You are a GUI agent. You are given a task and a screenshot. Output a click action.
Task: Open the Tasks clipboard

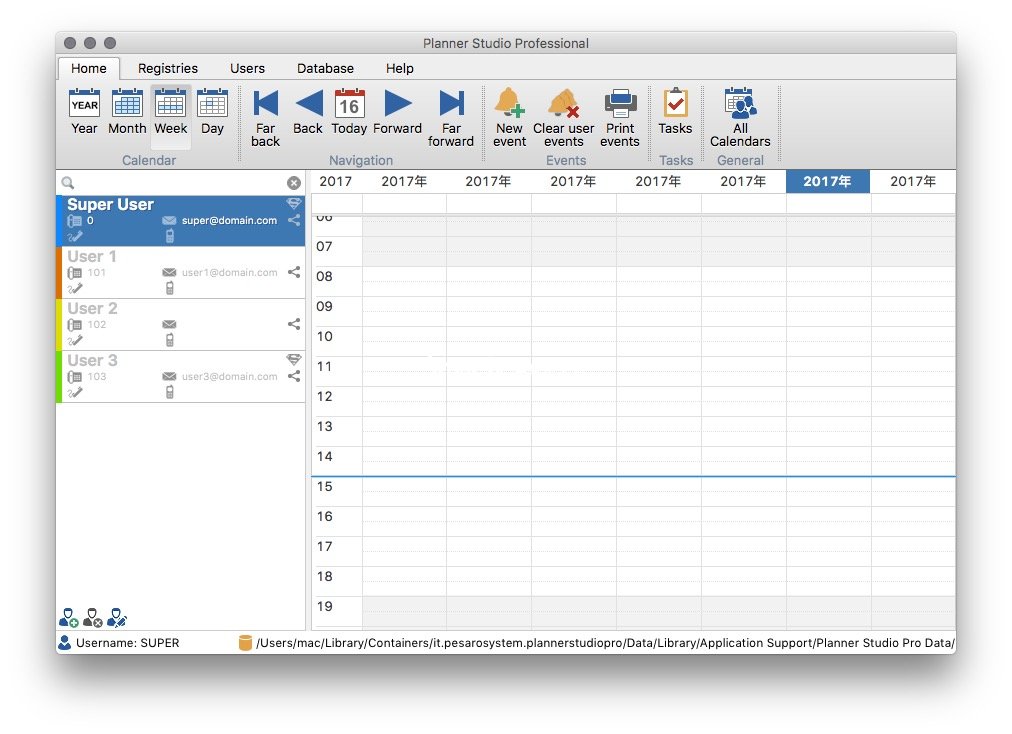(675, 111)
